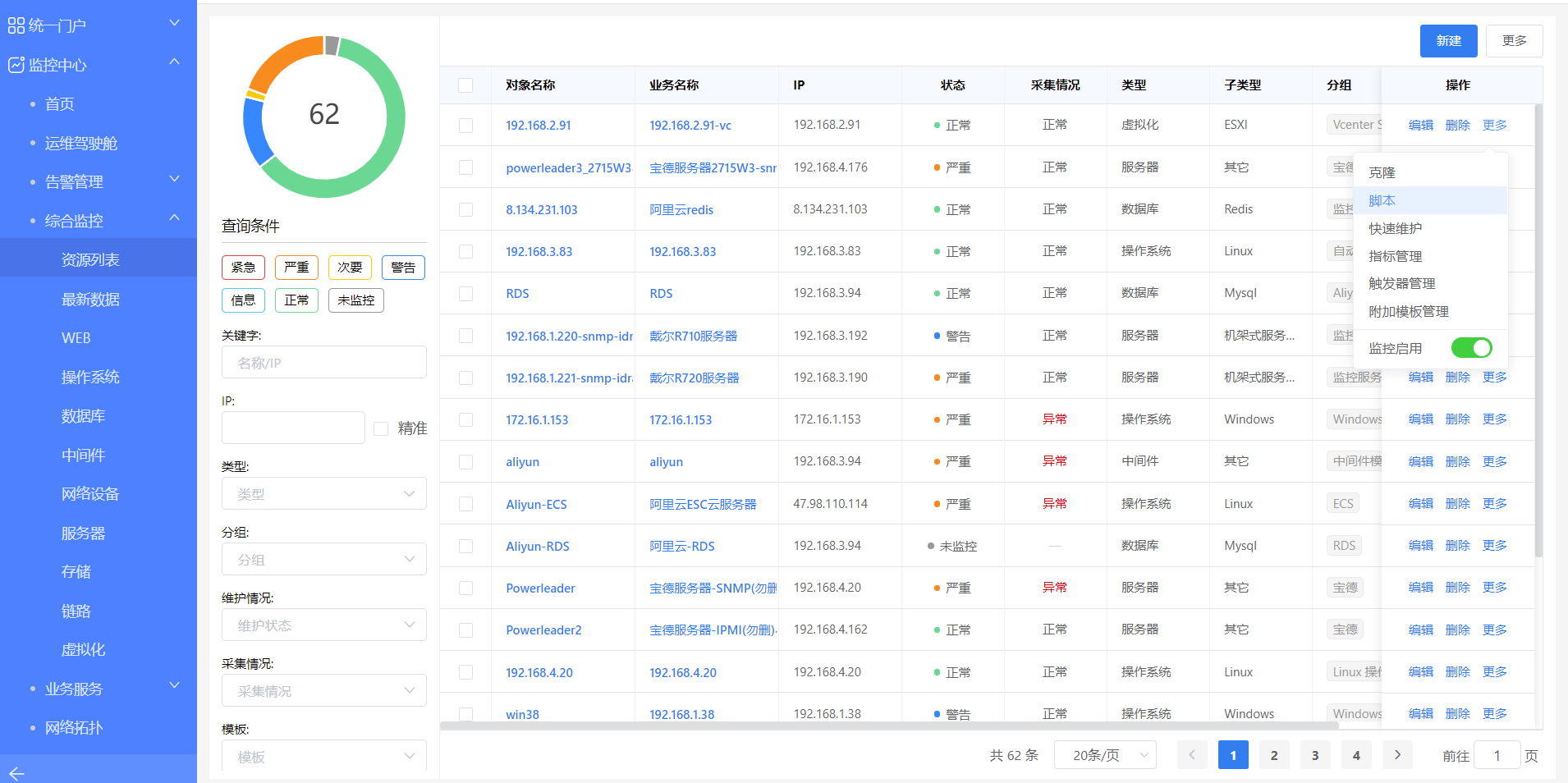Select 脚本 from the popup menu
The image size is (1568, 783).
tap(1430, 200)
